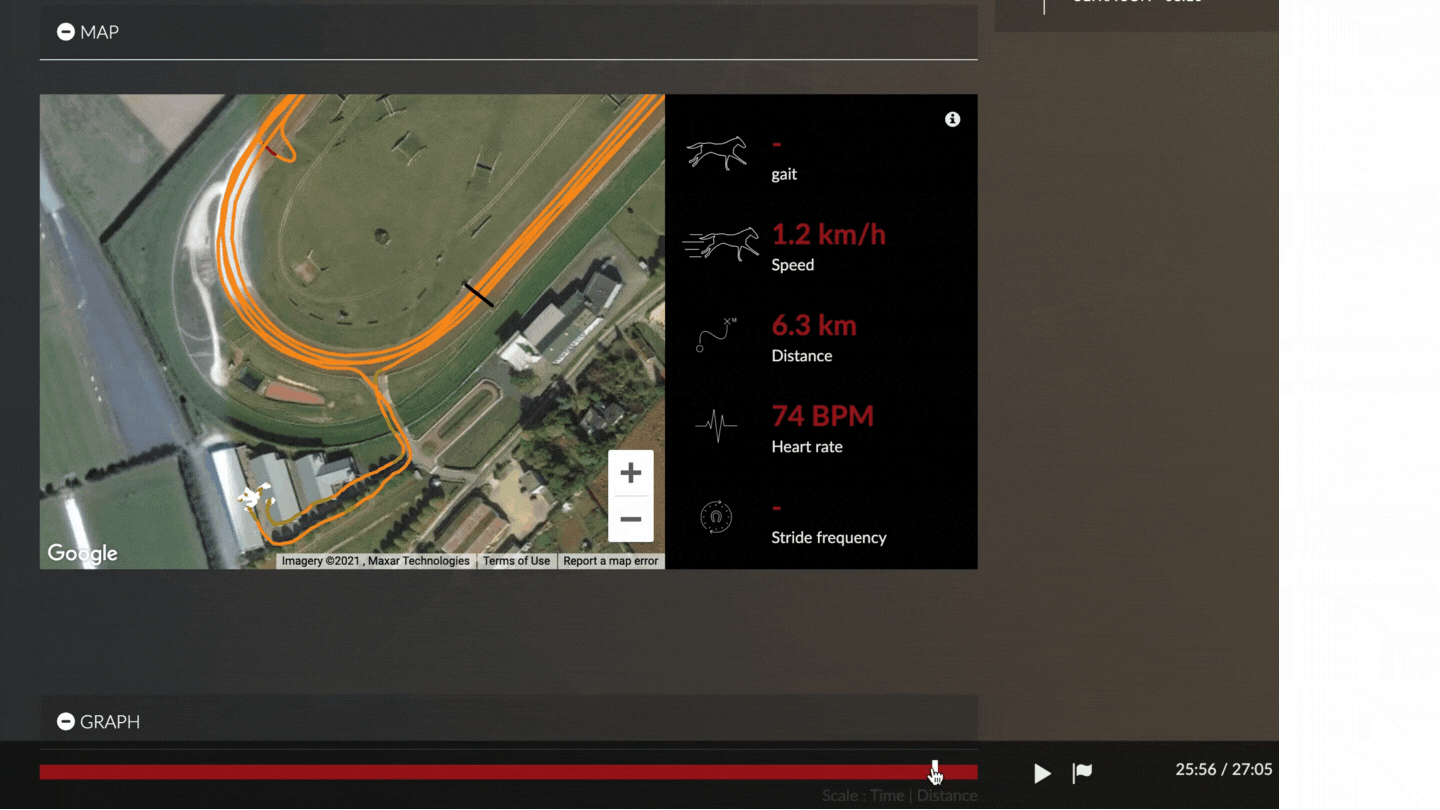Click the flag marker icon
The width and height of the screenshot is (1440, 810).
[x=1082, y=773]
